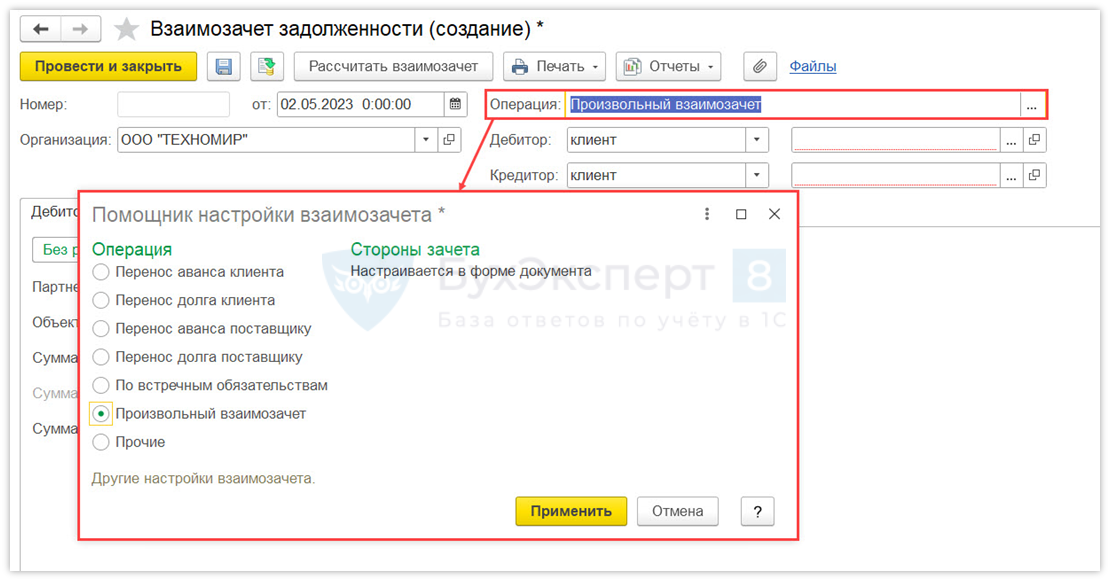Image resolution: width=1110 pixels, height=581 pixels.
Task: Select Произвольный взаимозачет radio button
Action: point(101,414)
